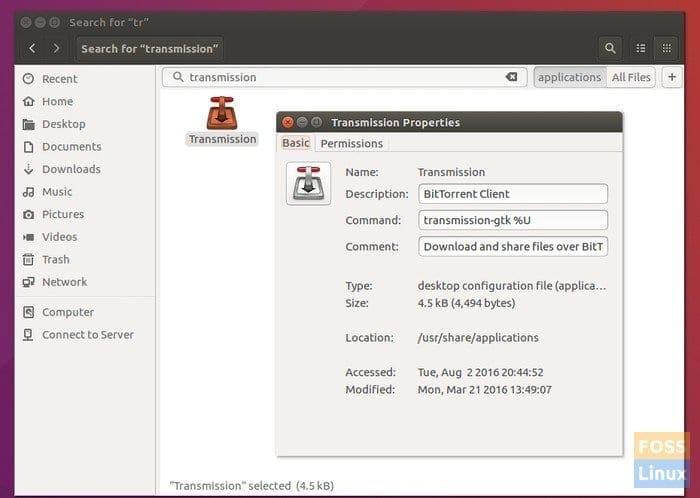The image size is (700, 498).
Task: Close the Transmission Properties dialog
Action: pos(288,122)
